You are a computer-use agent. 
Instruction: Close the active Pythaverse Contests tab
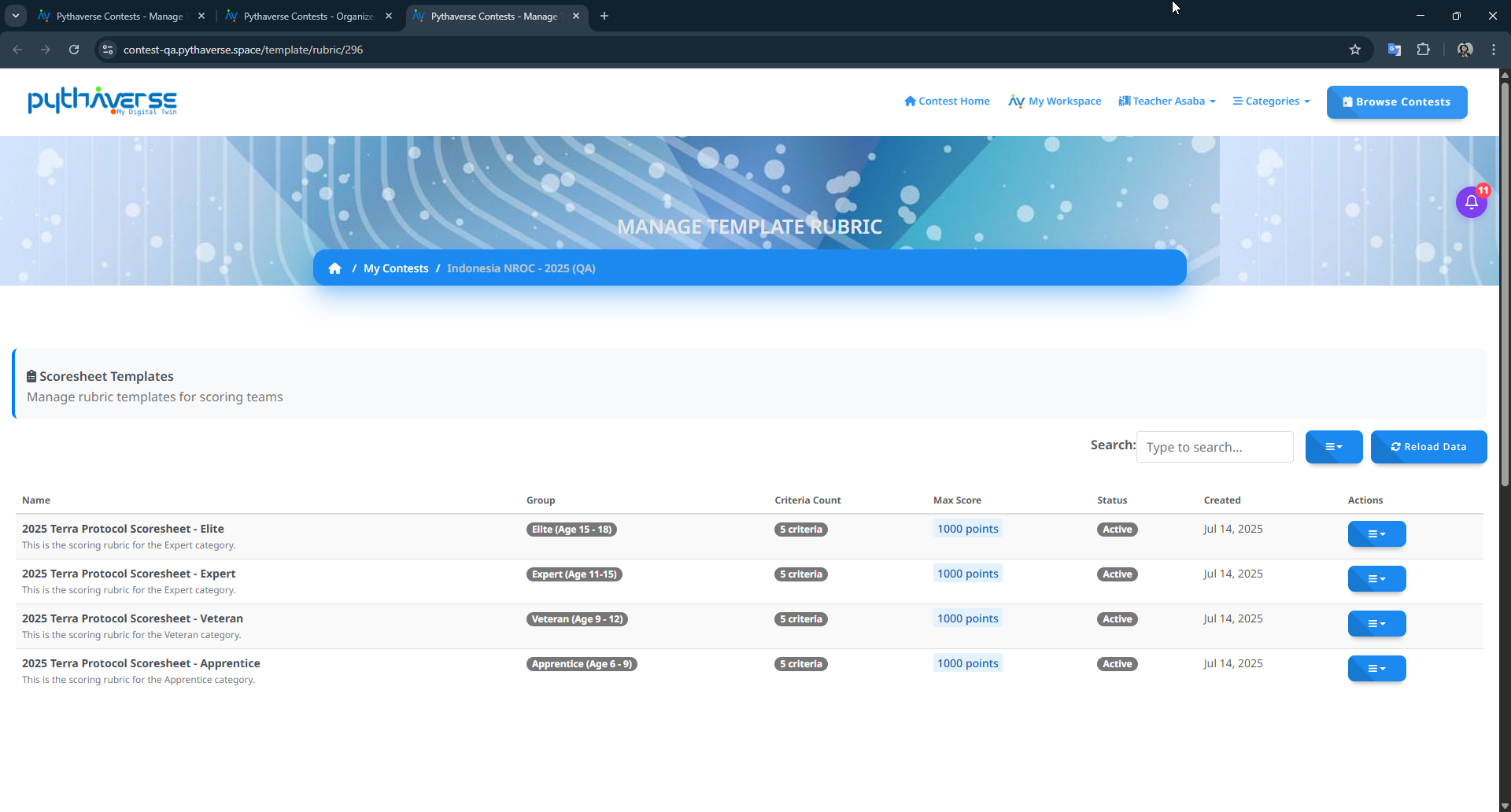click(x=576, y=16)
